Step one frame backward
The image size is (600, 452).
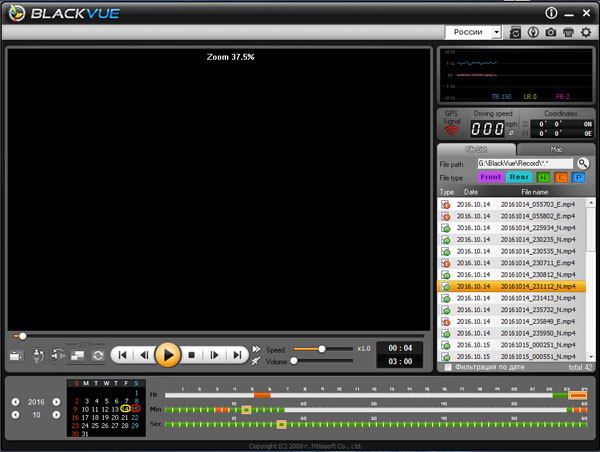pyautogui.click(x=144, y=355)
